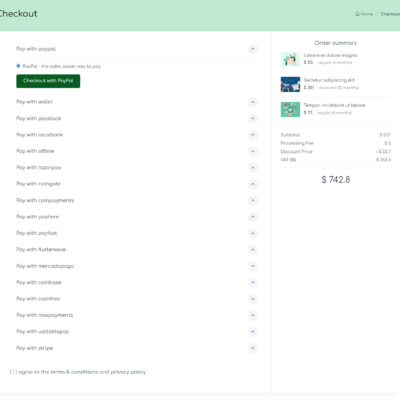Viewport: 400px width, 400px height.
Task: Click the Pay with paystack heading
Action: tap(39, 118)
